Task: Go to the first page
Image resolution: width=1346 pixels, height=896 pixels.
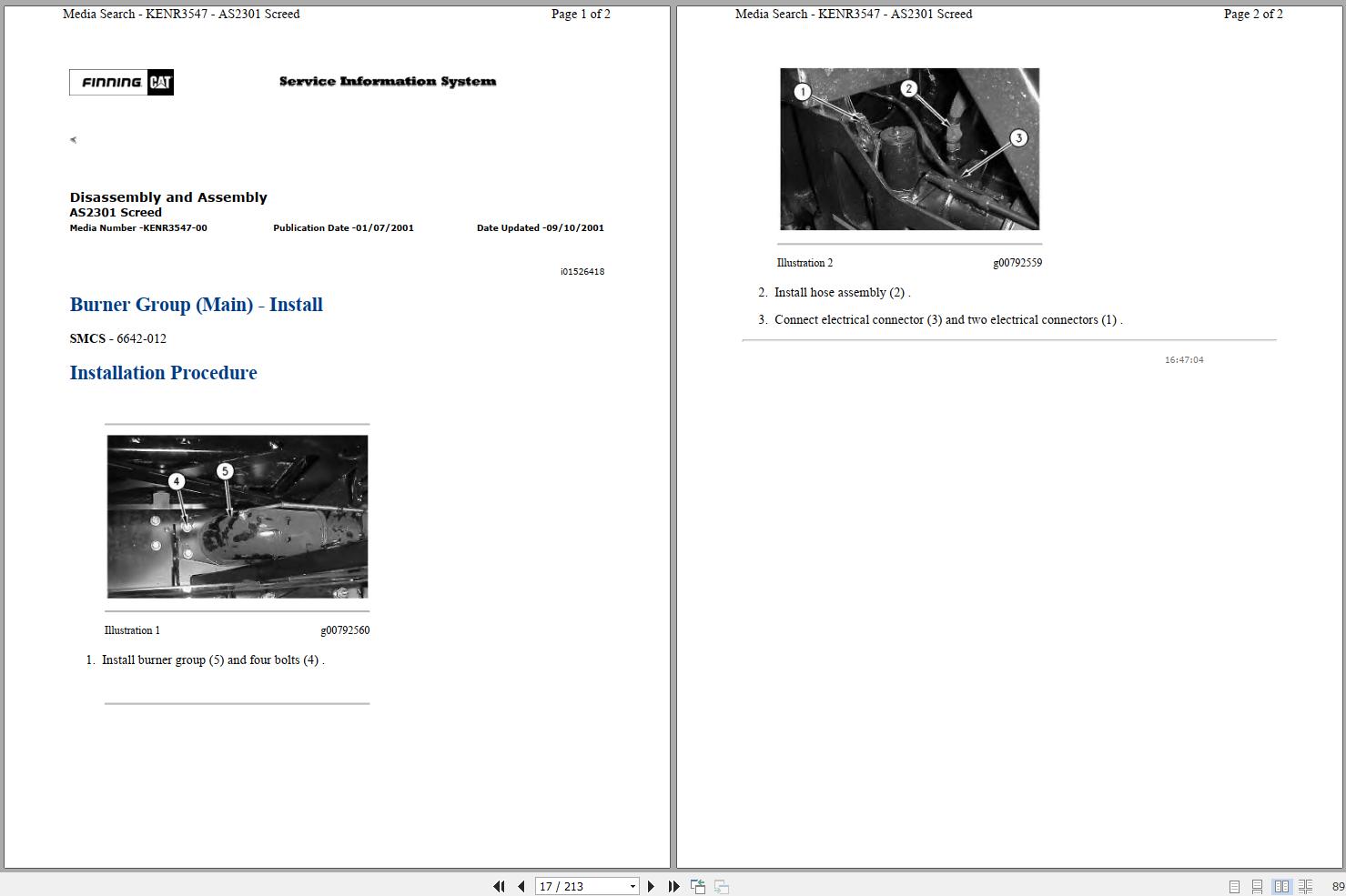Action: click(499, 886)
